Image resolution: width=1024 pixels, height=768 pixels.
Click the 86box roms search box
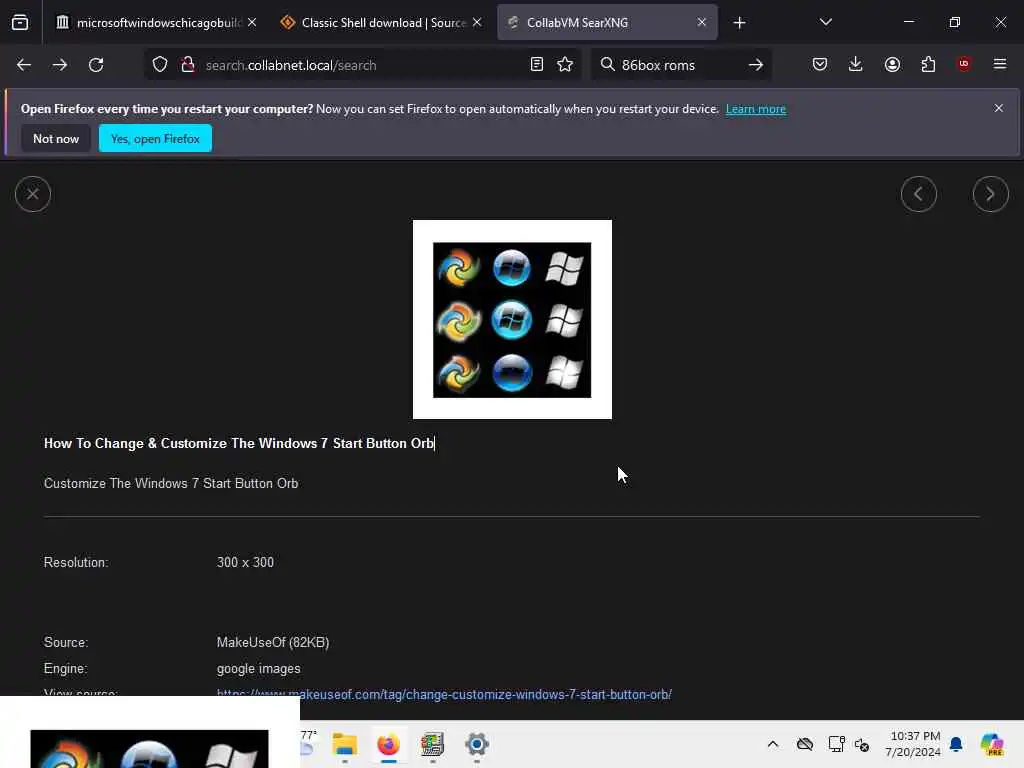tap(679, 65)
